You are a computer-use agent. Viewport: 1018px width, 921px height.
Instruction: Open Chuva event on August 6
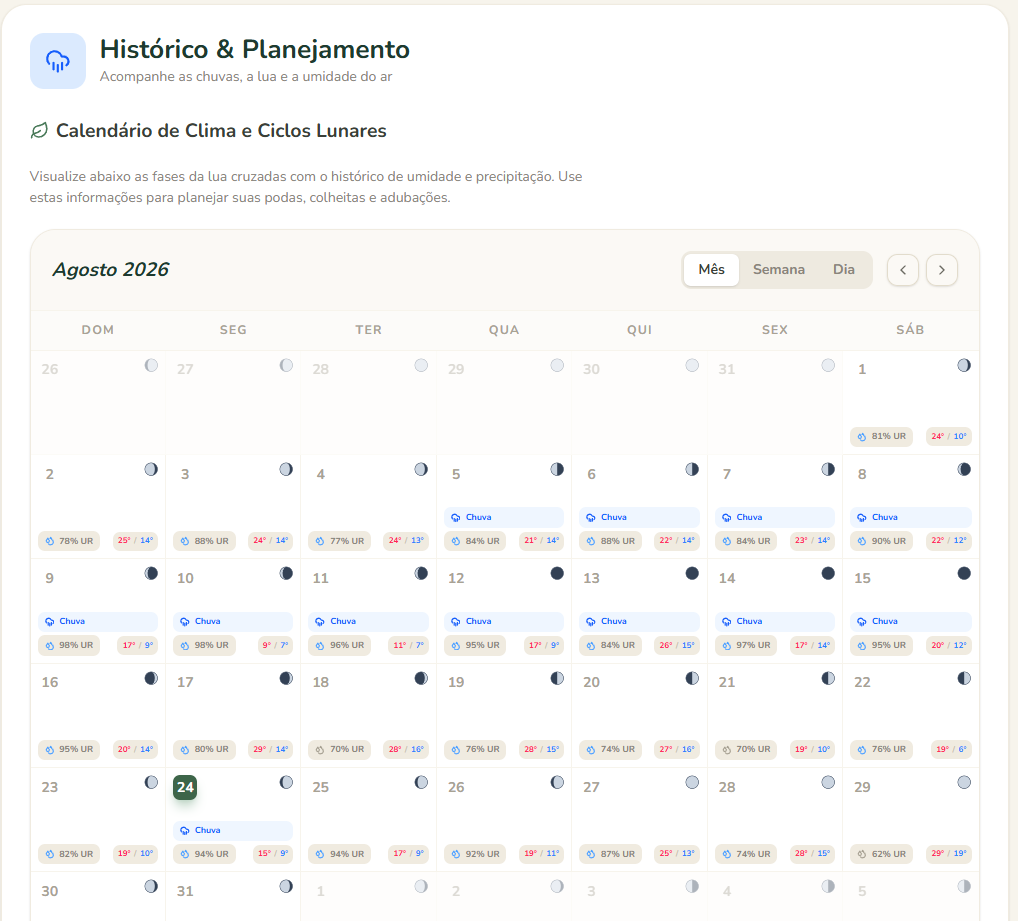point(639,517)
